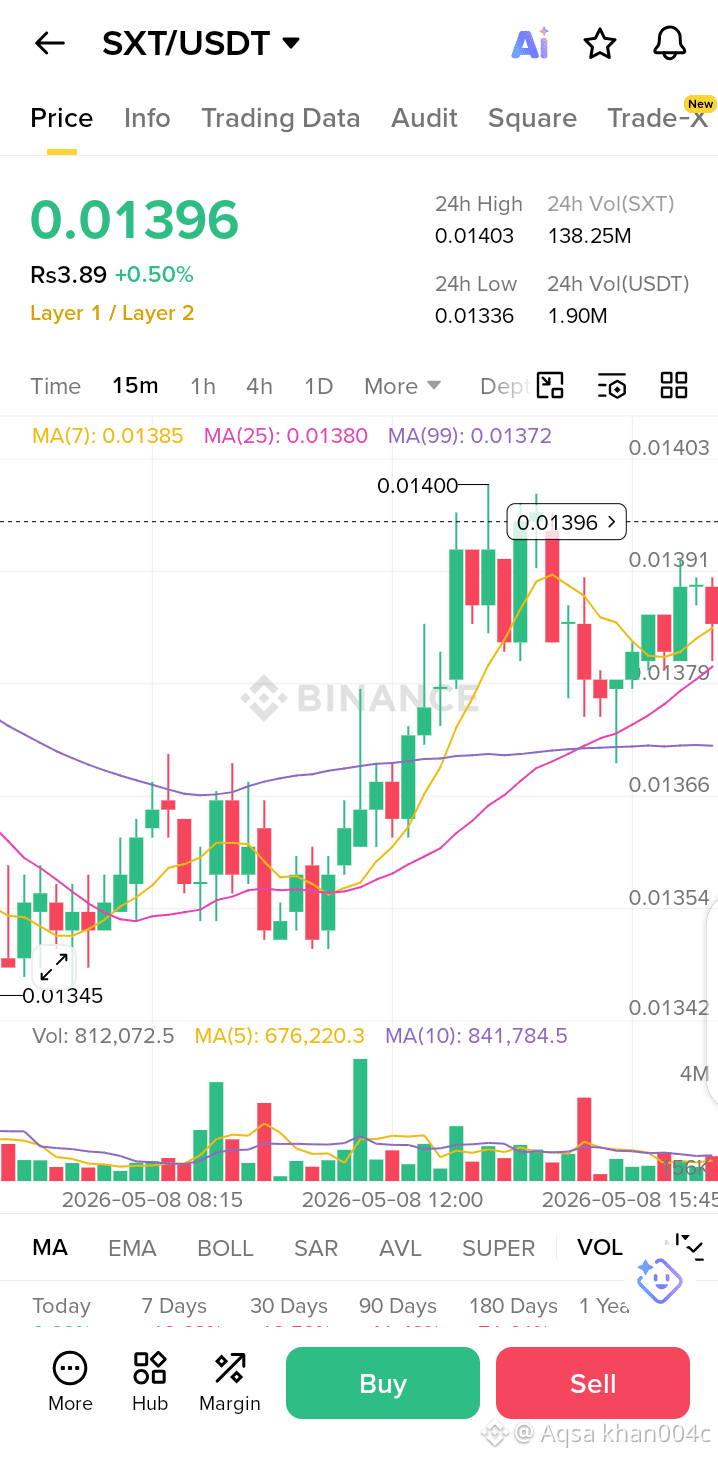Open the Trading Data tab

click(280, 118)
